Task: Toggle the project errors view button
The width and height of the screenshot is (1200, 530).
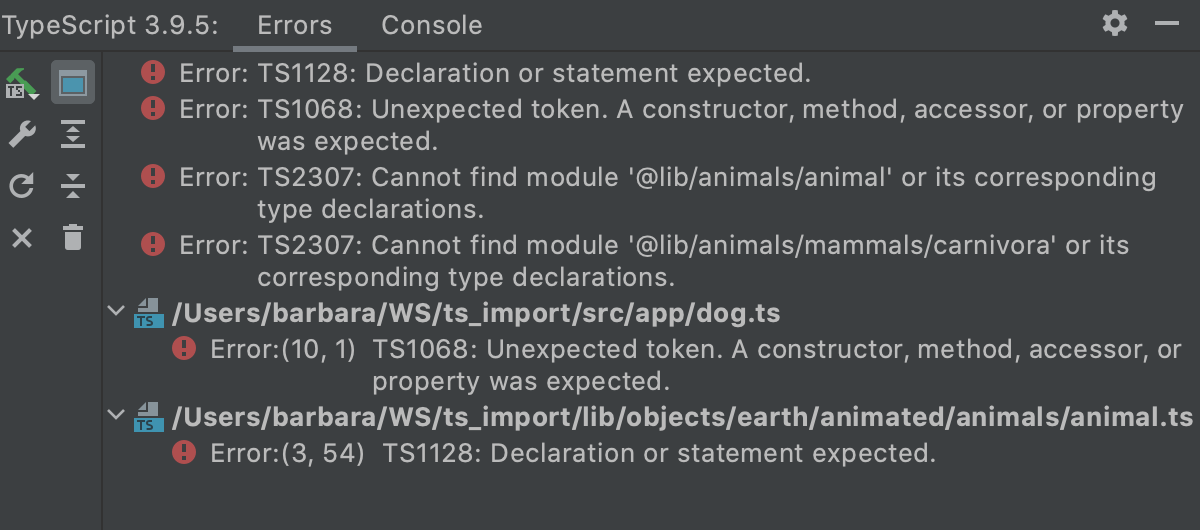Action: tap(73, 83)
